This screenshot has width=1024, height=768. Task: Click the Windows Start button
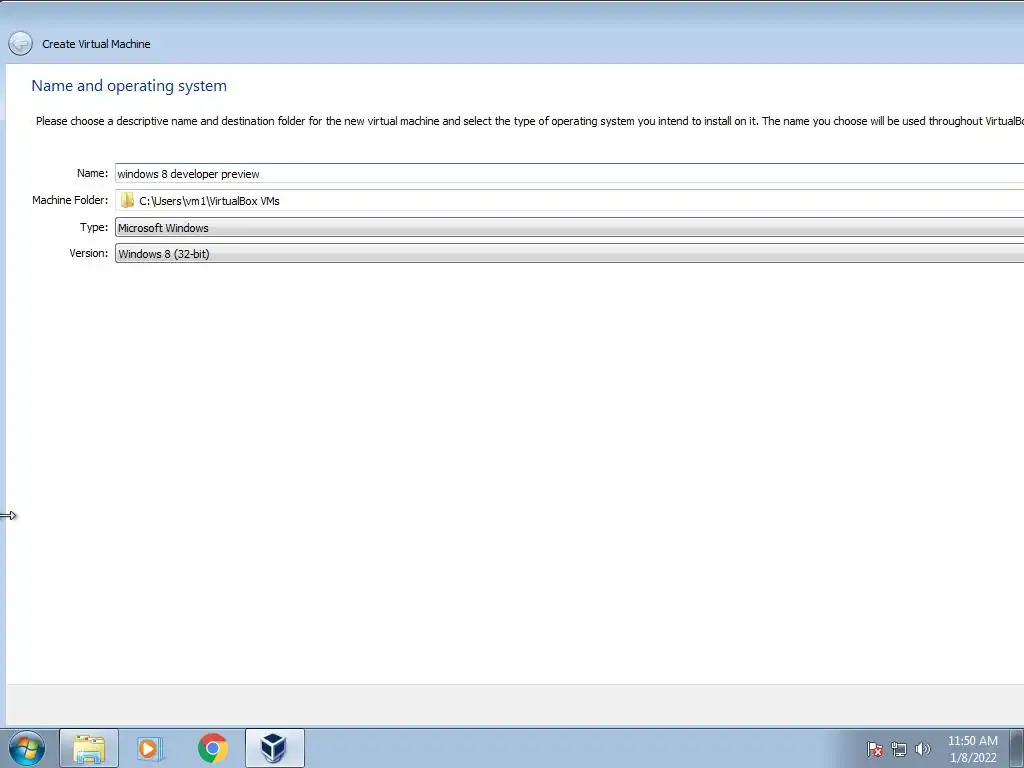coord(27,748)
